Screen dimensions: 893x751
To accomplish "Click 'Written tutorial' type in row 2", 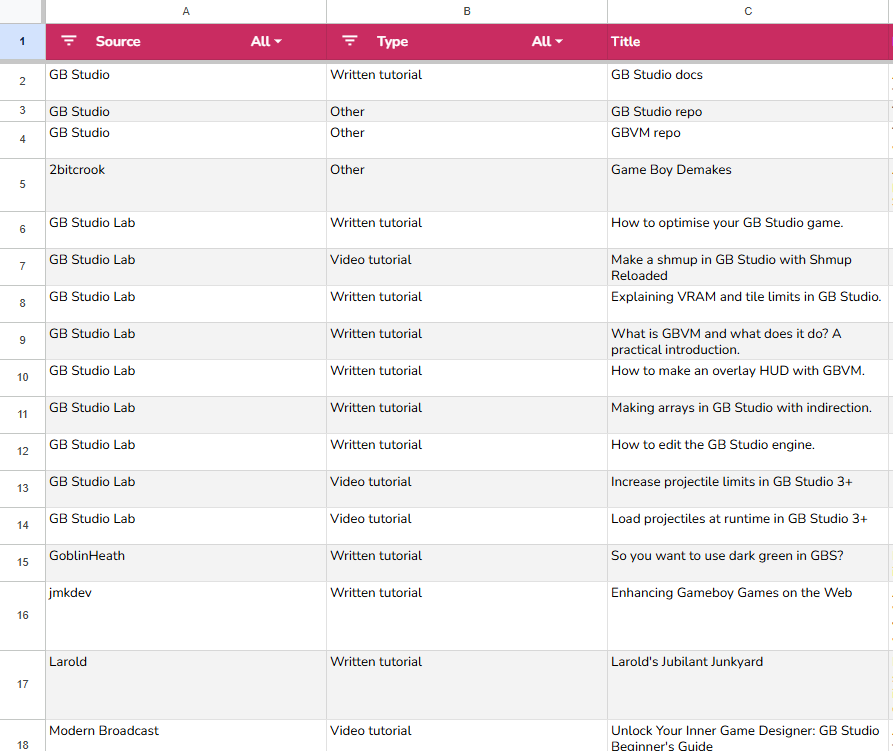I will pyautogui.click(x=466, y=81).
